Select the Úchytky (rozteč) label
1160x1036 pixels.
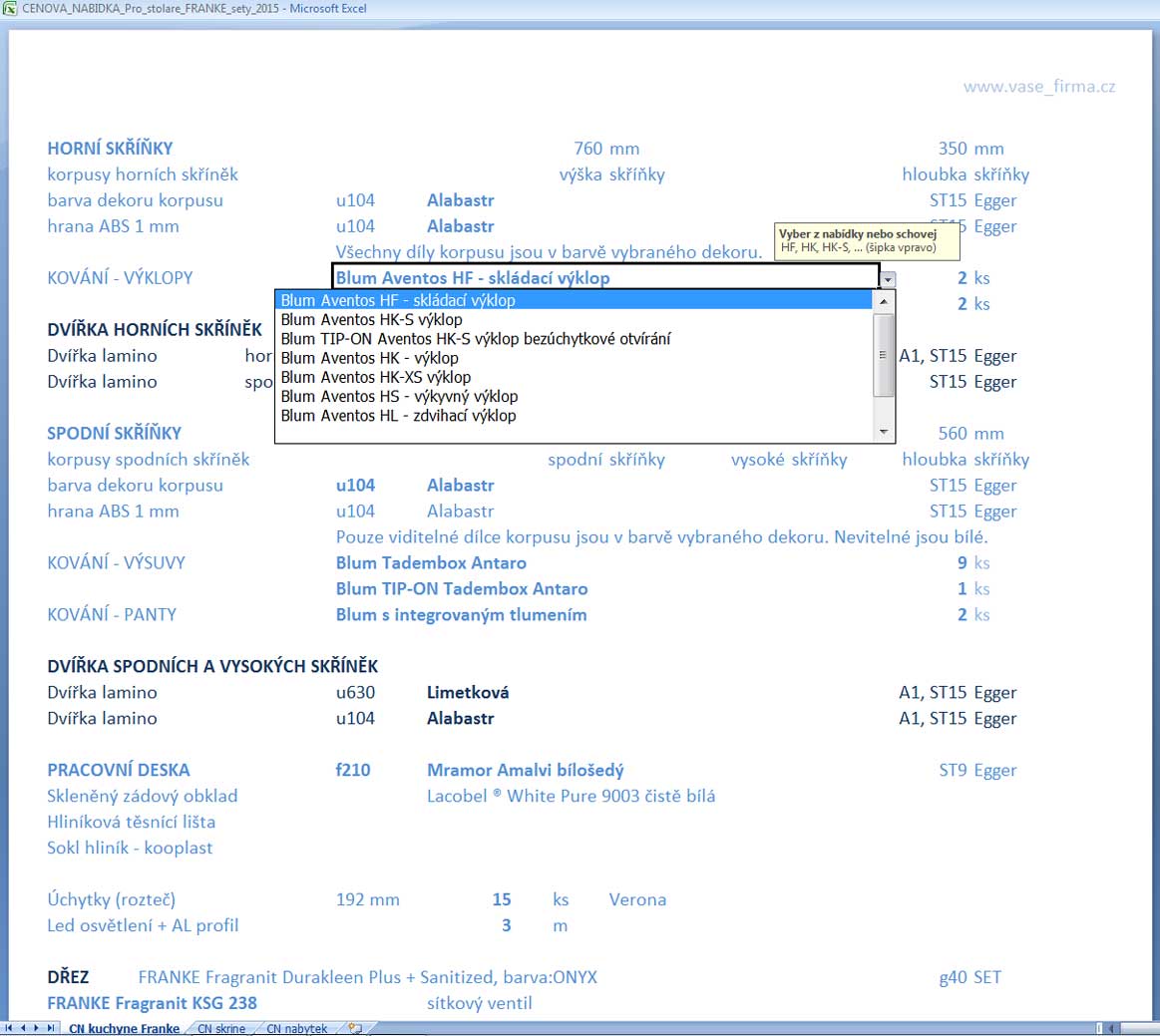click(112, 899)
